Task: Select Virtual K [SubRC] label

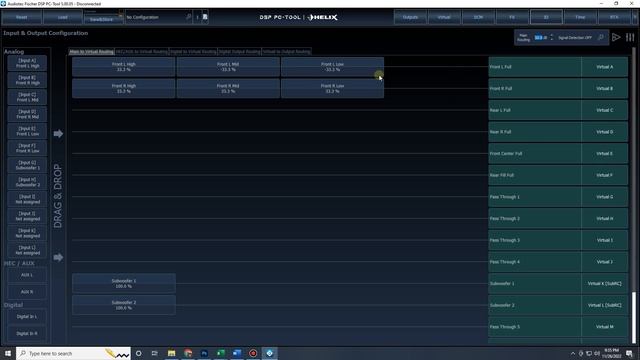Action: pos(604,283)
